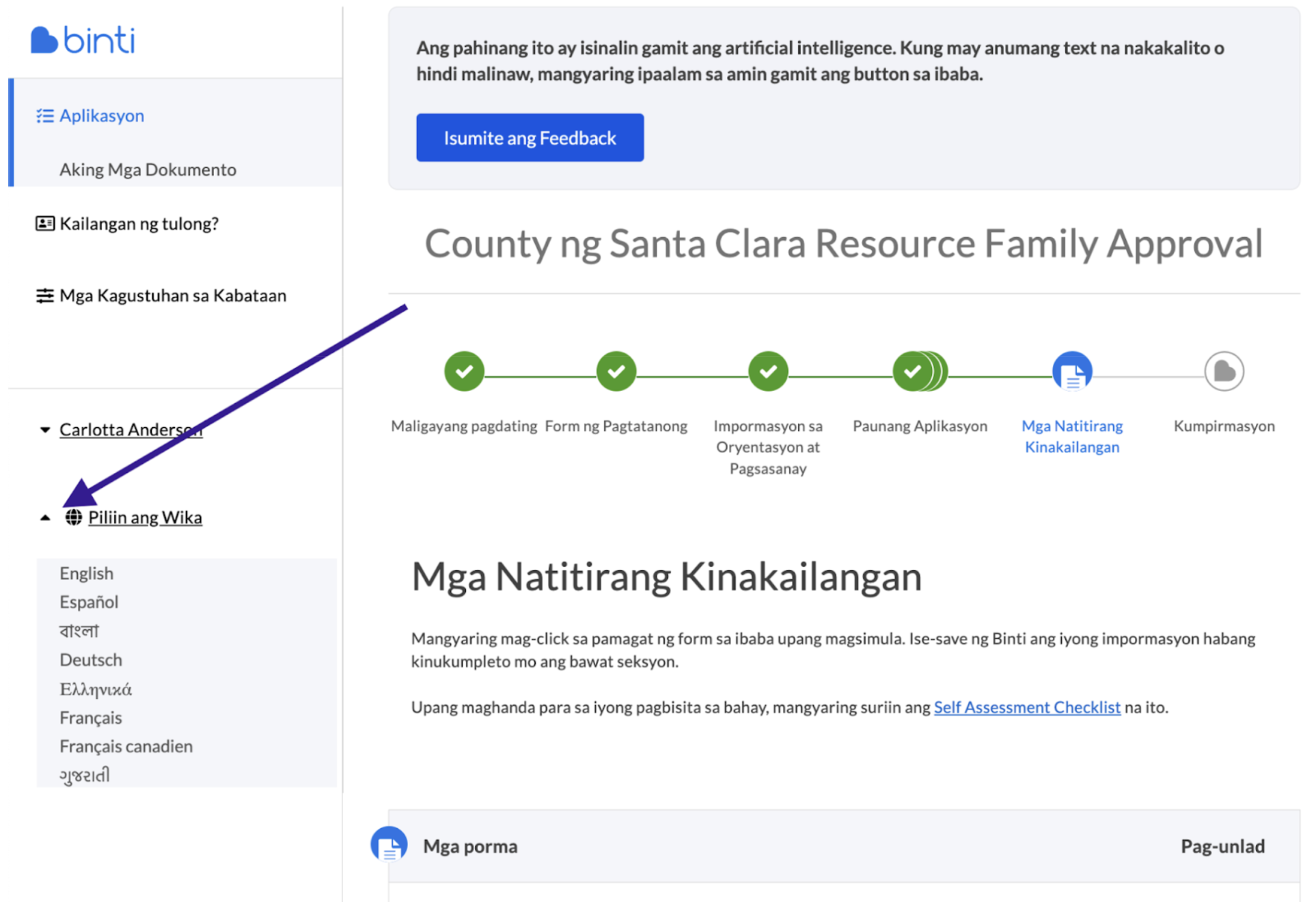Screen dimensions: 1316x902
Task: Open the Mga Natitirang Kinakailangan document step icon
Action: [1071, 371]
